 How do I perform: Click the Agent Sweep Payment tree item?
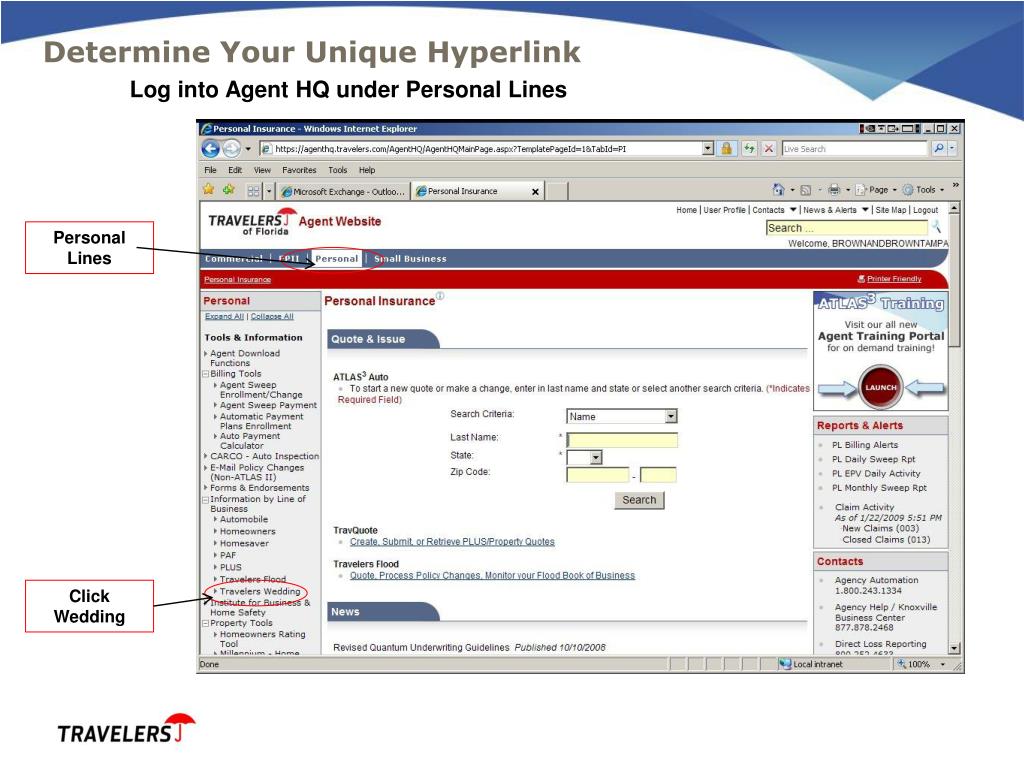pyautogui.click(x=268, y=405)
